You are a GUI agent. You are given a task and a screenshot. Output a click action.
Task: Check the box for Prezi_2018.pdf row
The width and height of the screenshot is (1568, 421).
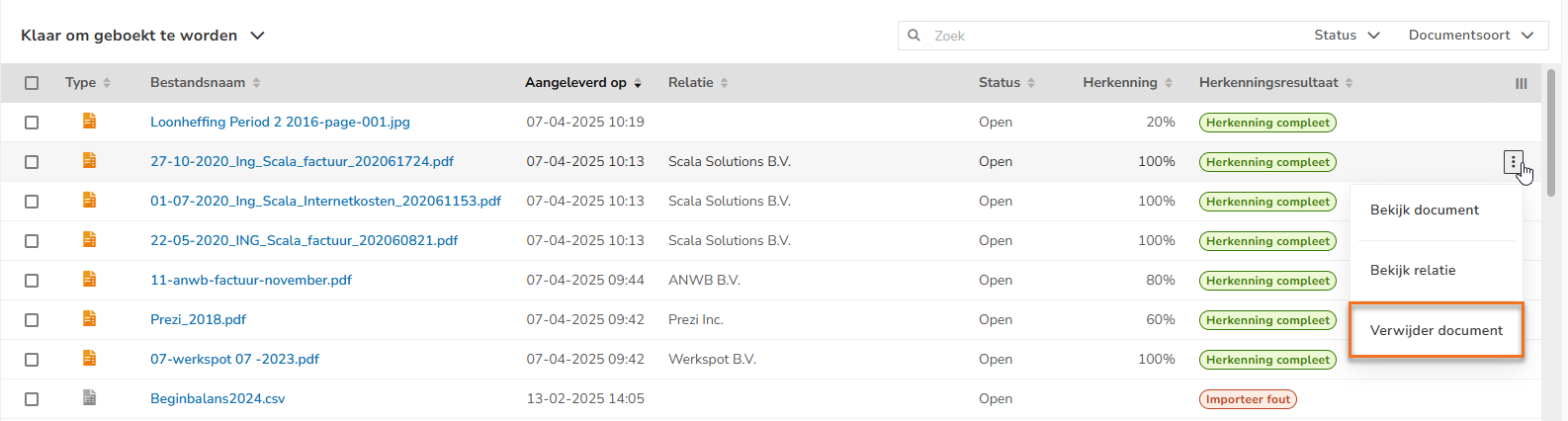click(x=32, y=320)
